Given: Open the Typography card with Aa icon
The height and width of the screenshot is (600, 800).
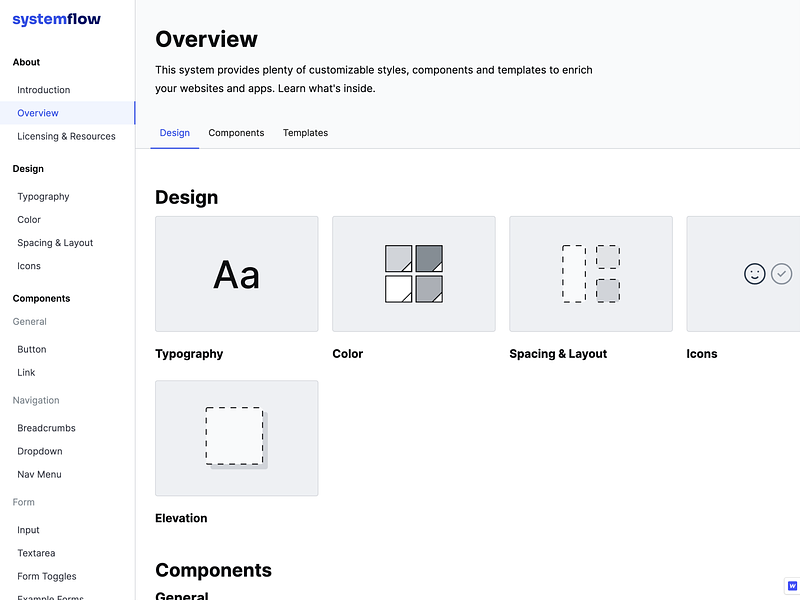Looking at the screenshot, I should click(x=237, y=274).
